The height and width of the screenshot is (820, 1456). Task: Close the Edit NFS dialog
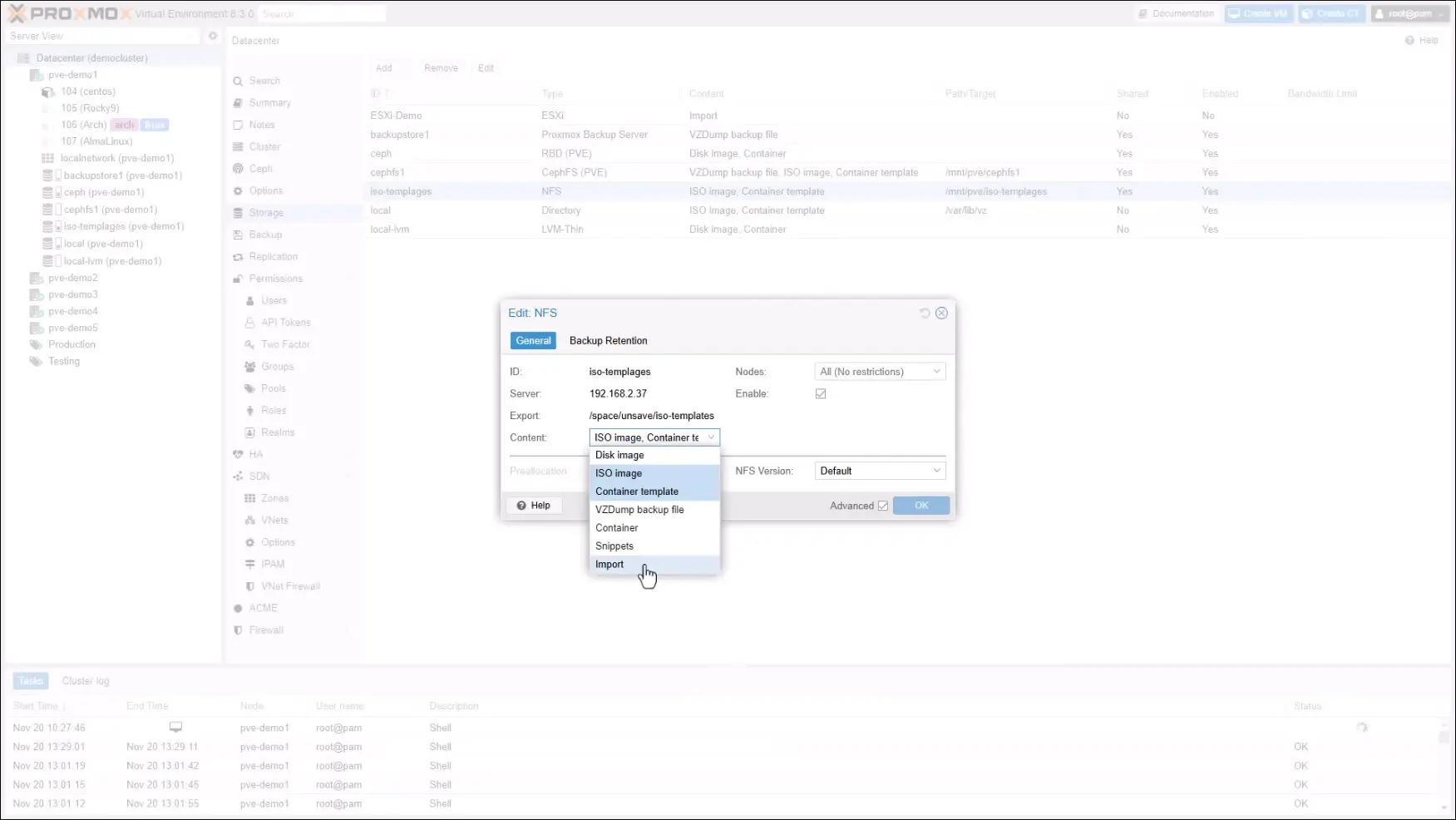941,314
